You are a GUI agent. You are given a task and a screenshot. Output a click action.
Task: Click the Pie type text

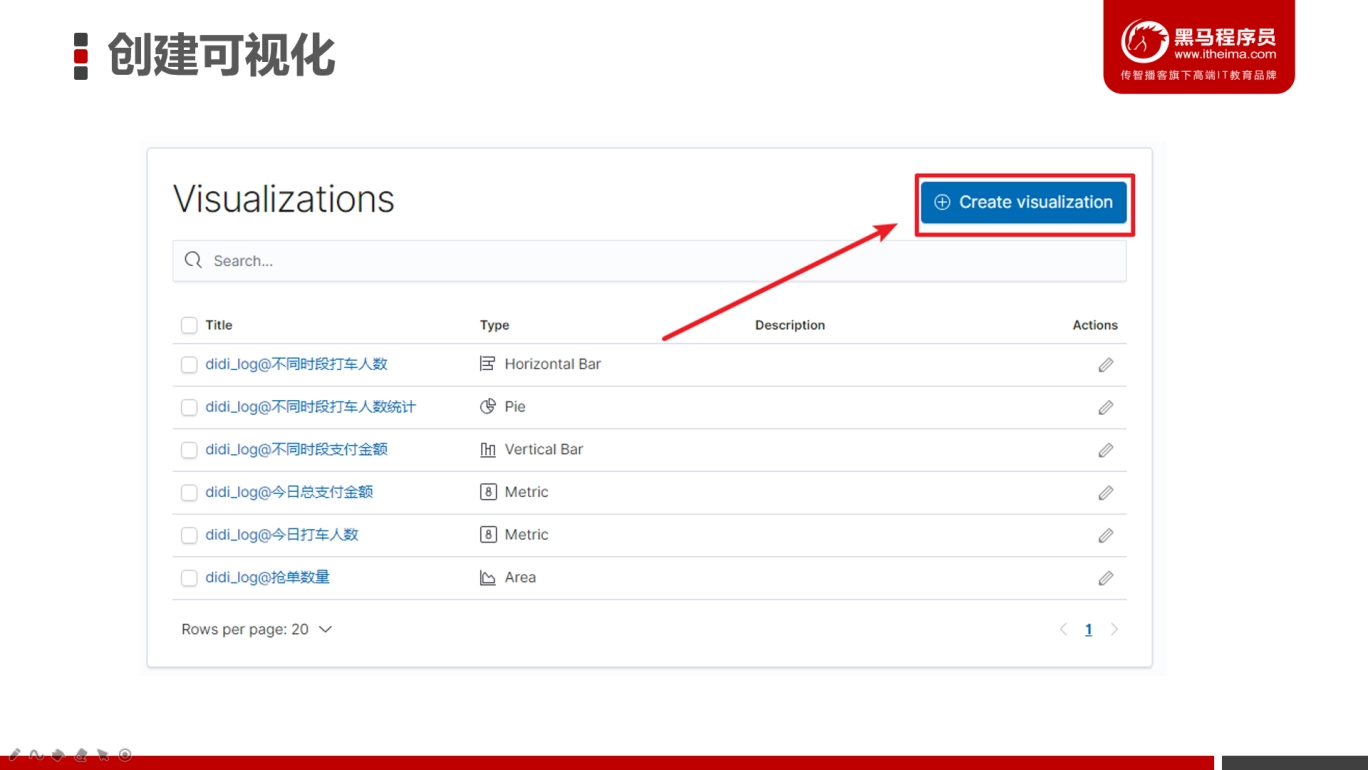(x=515, y=407)
